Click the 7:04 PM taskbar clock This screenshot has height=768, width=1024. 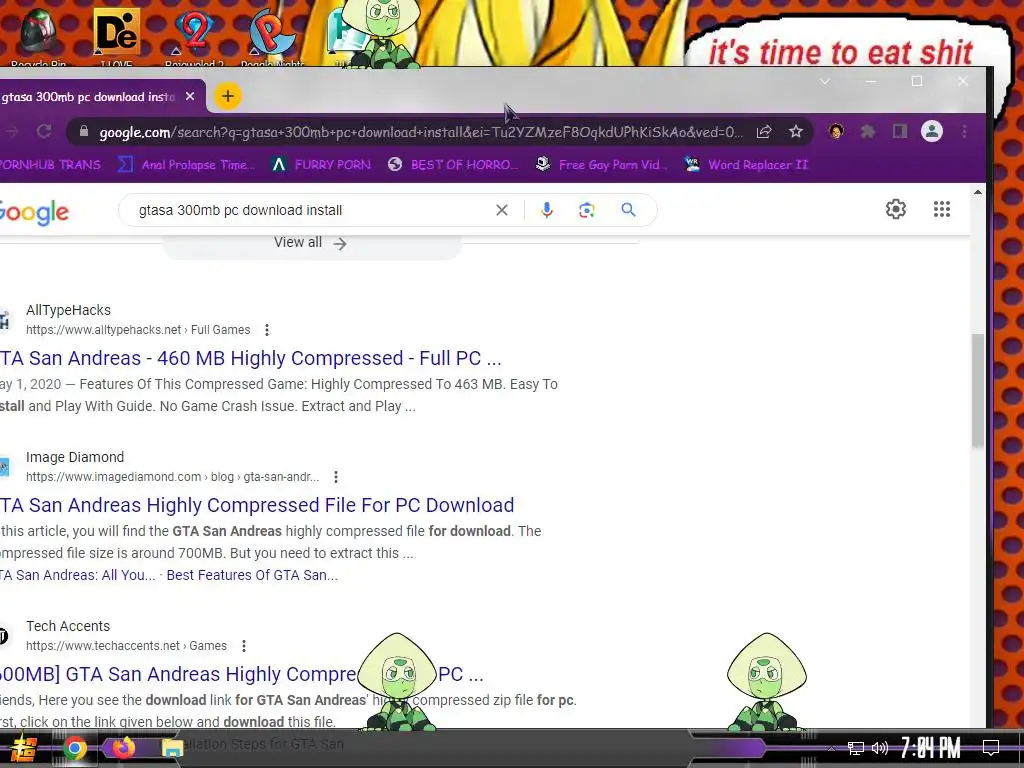[x=930, y=748]
